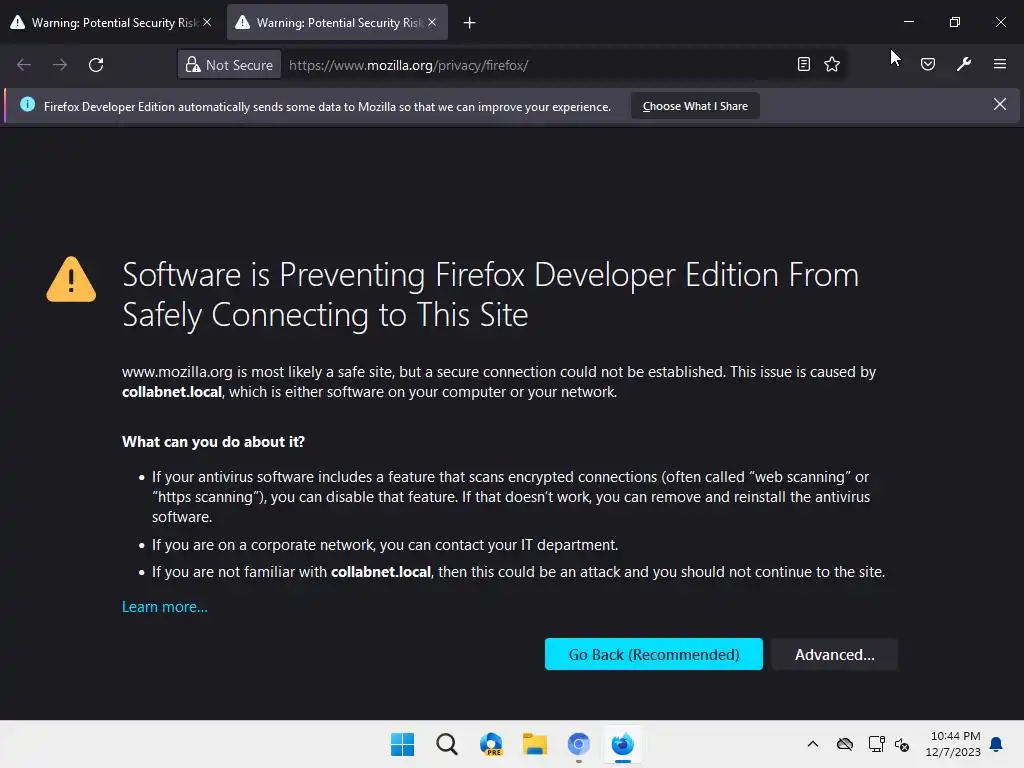
Task: Restore down the Firefox window
Action: [955, 22]
